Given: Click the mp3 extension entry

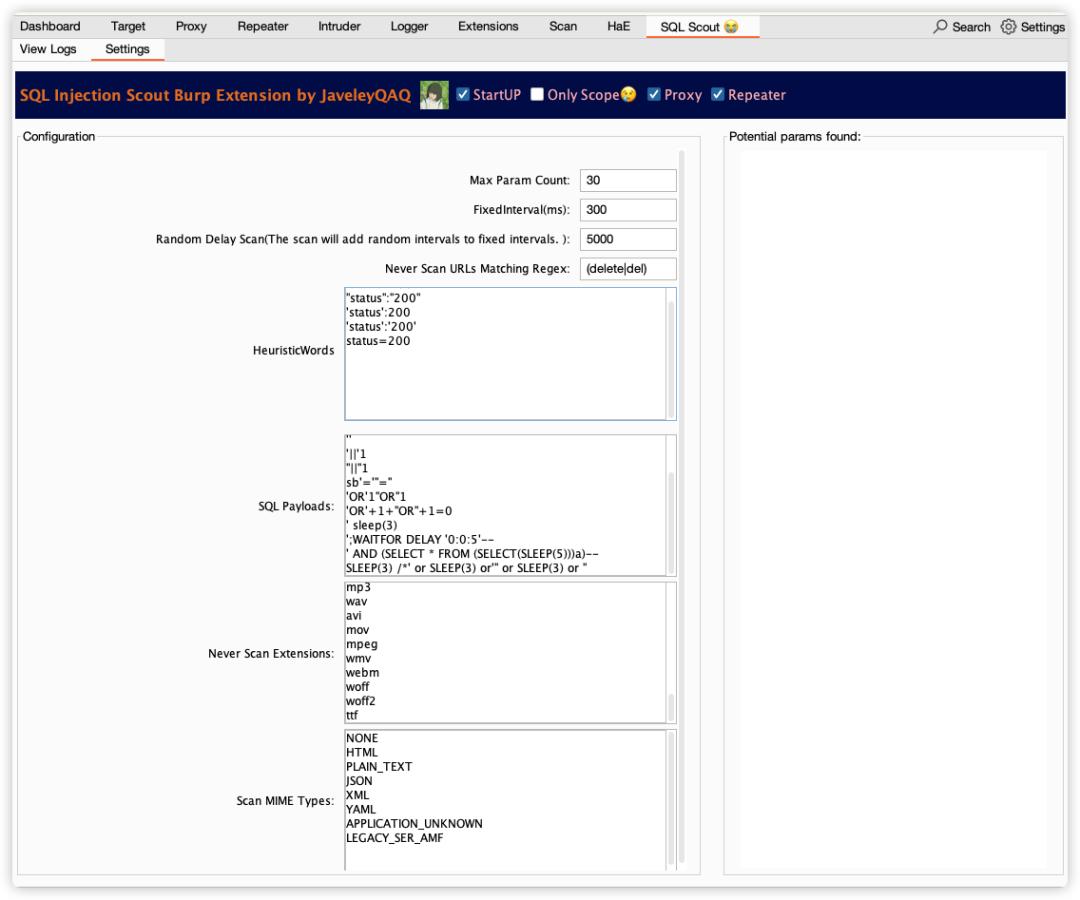Looking at the screenshot, I should tap(358, 587).
